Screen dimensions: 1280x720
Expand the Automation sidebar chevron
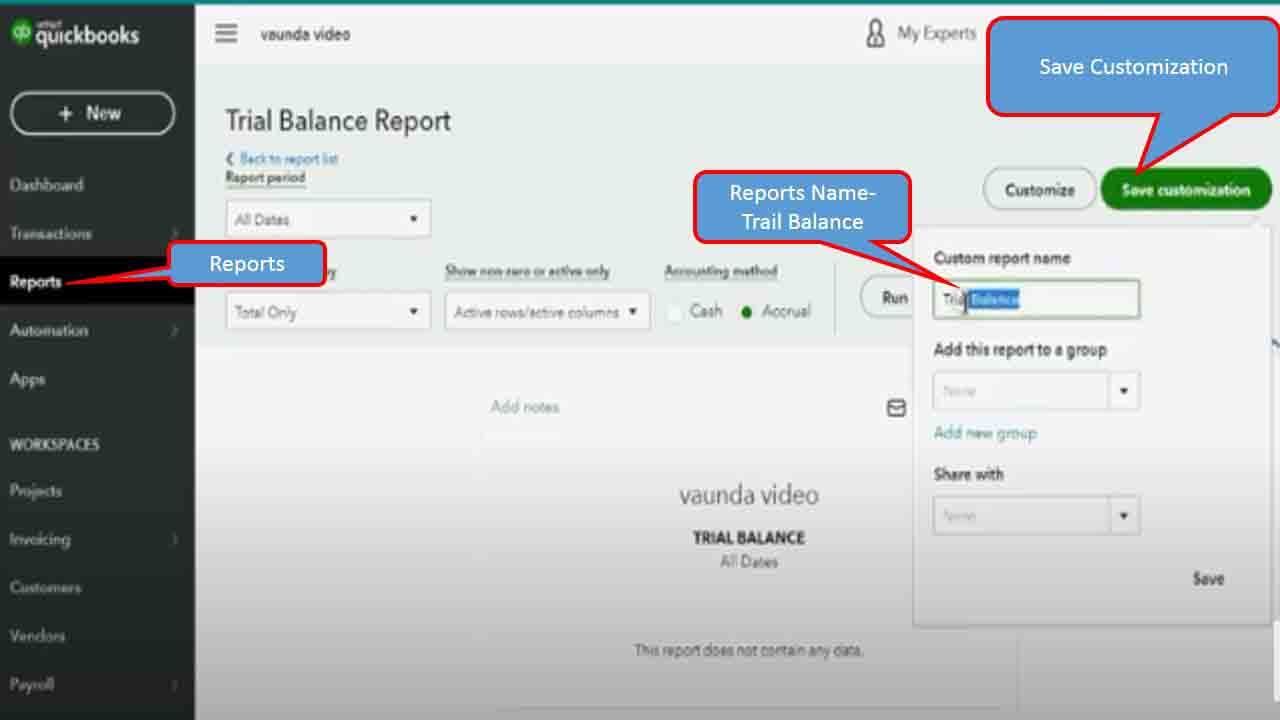coord(175,330)
